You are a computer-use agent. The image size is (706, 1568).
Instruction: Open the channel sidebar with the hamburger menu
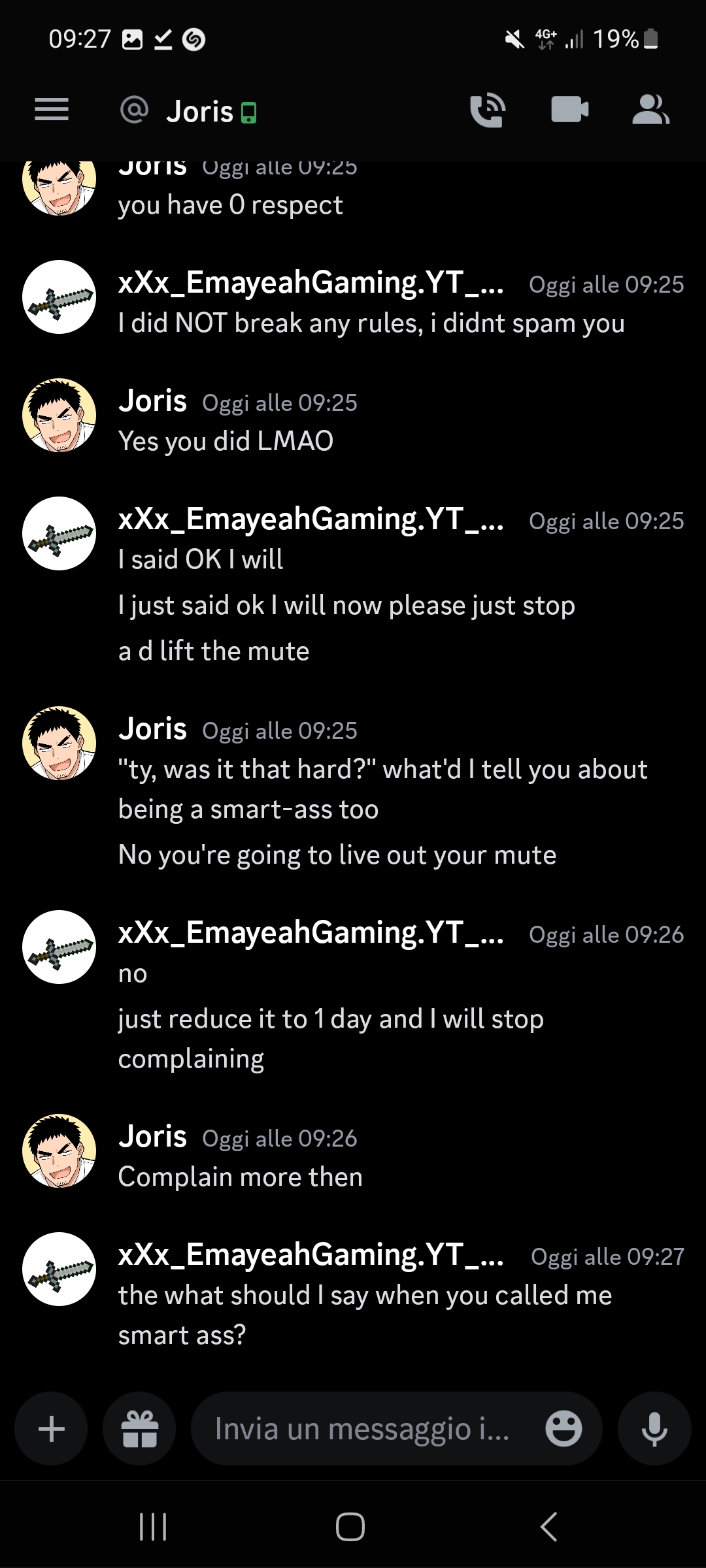click(x=51, y=110)
